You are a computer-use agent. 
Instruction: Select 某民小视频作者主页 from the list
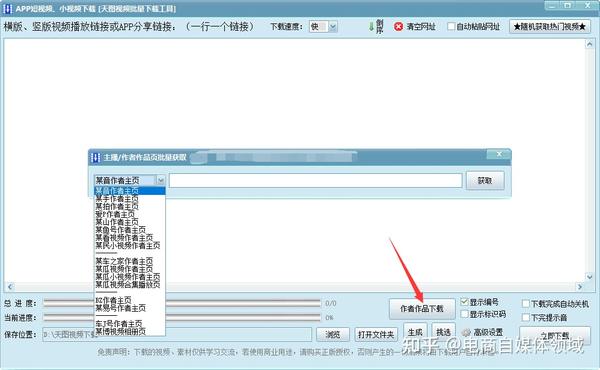127,245
